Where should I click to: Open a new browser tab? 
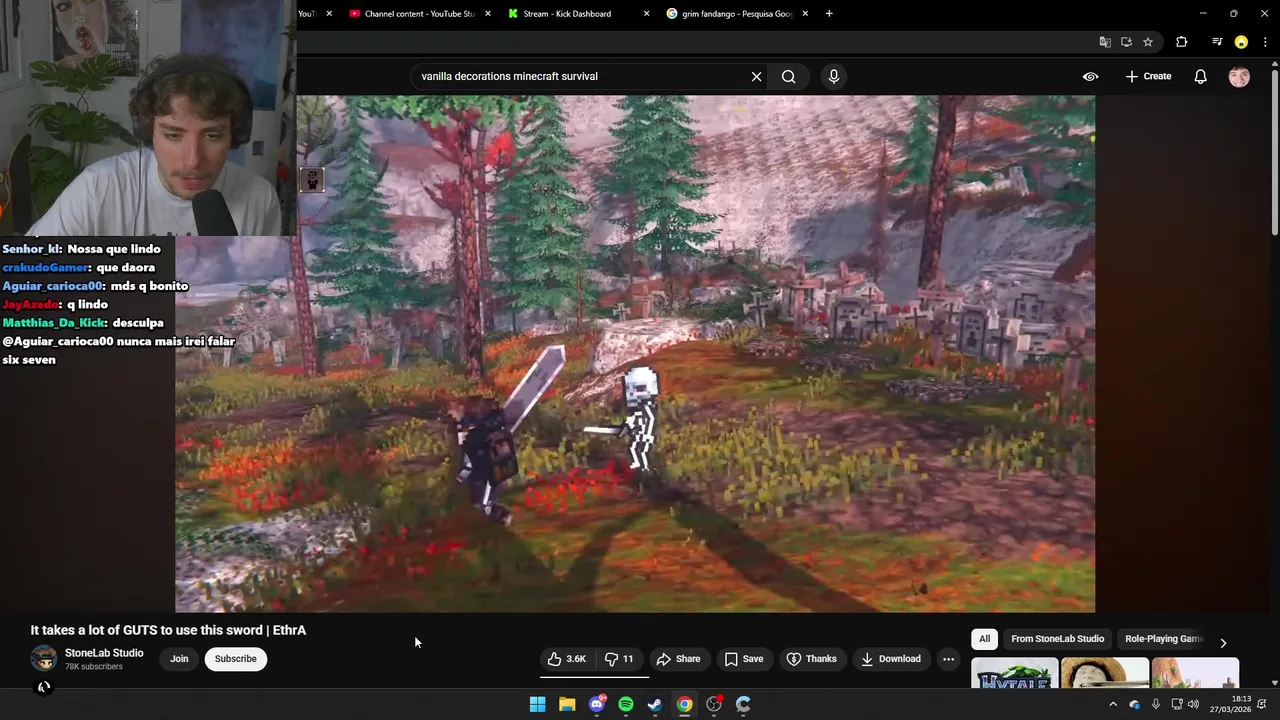[x=829, y=14]
